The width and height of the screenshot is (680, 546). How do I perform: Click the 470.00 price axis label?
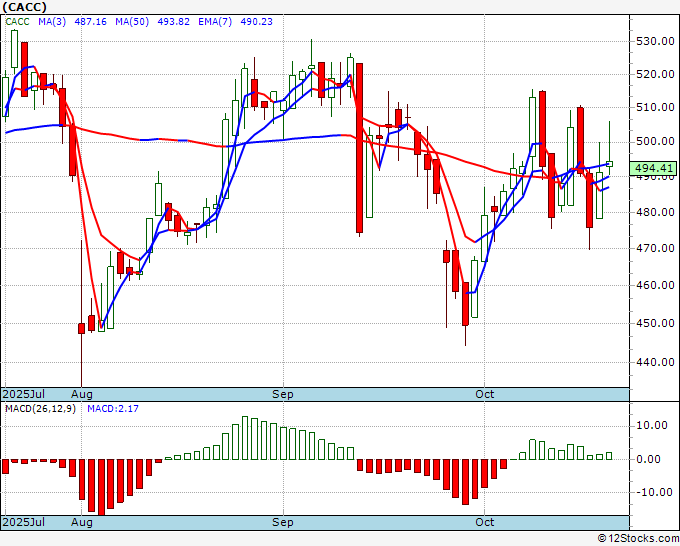point(655,248)
